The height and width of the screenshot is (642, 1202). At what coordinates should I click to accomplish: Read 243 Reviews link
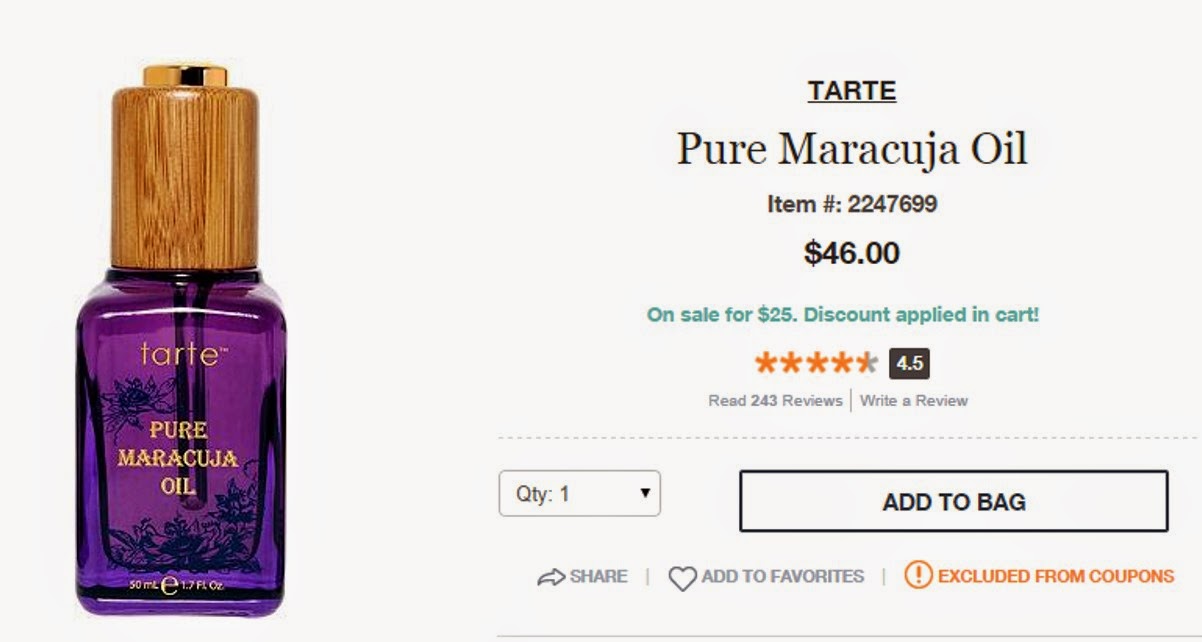point(775,401)
